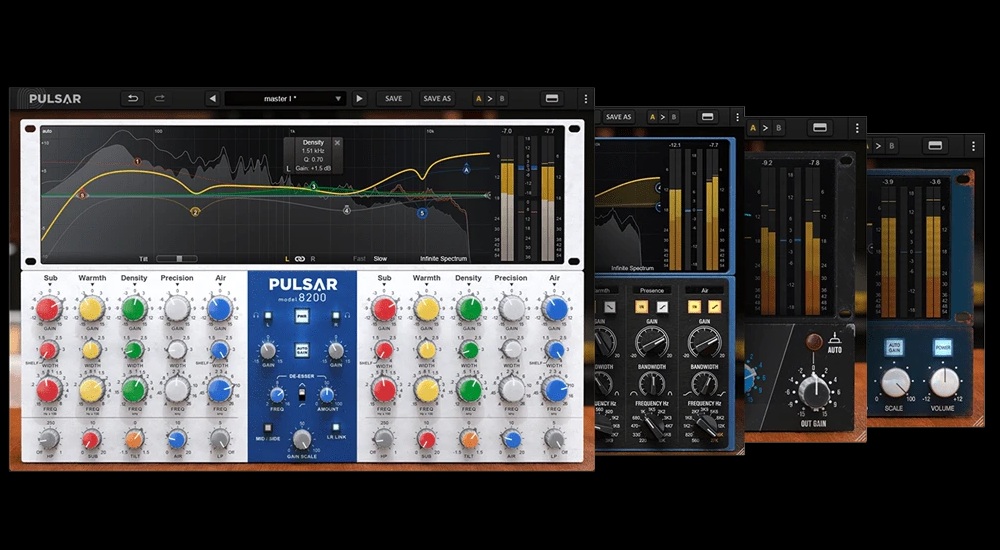Toggle the R channel listen switch
1000x550 pixels.
tap(336, 316)
